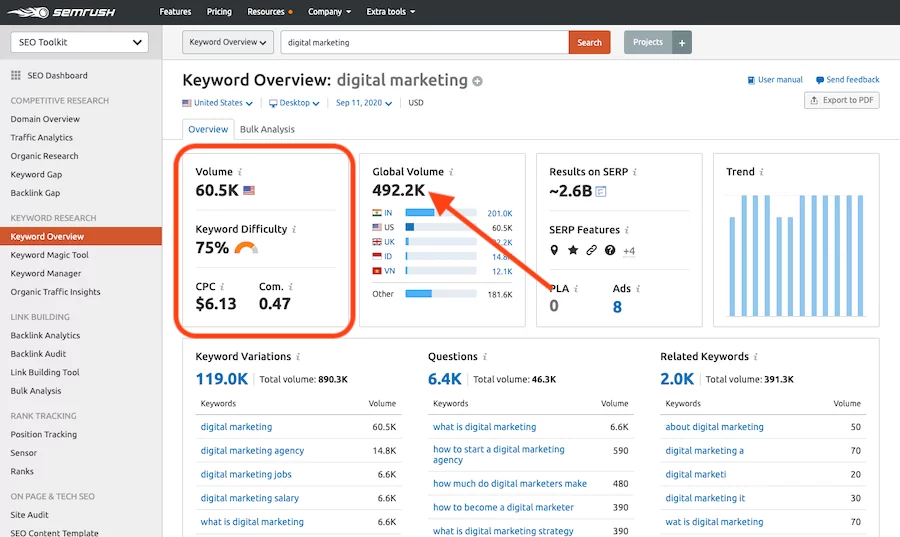900x537 pixels.
Task: Click the SEO Dashboard grid icon
Action: (x=15, y=75)
